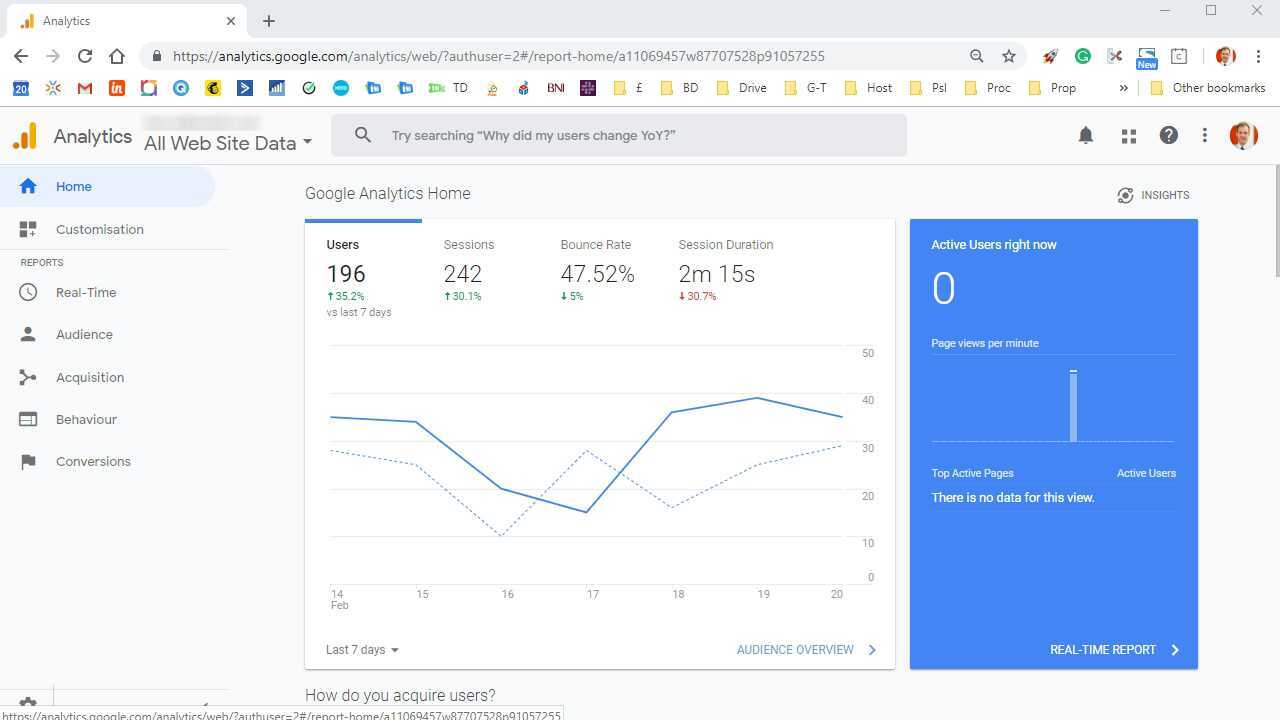Click the Real-Time Report button
Viewport: 1280px width, 720px height.
tap(1103, 649)
